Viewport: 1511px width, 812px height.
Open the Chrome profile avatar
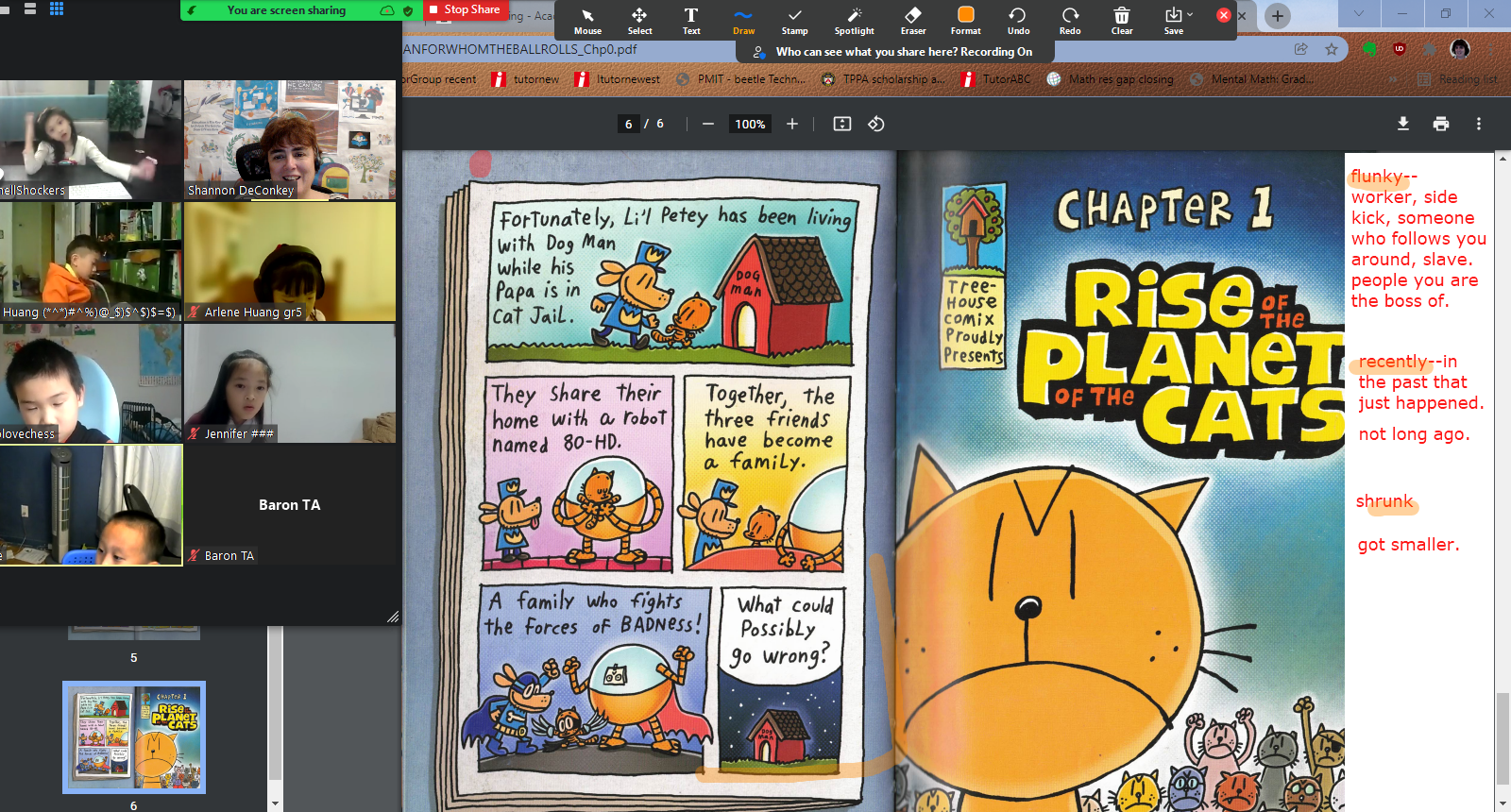1460,49
